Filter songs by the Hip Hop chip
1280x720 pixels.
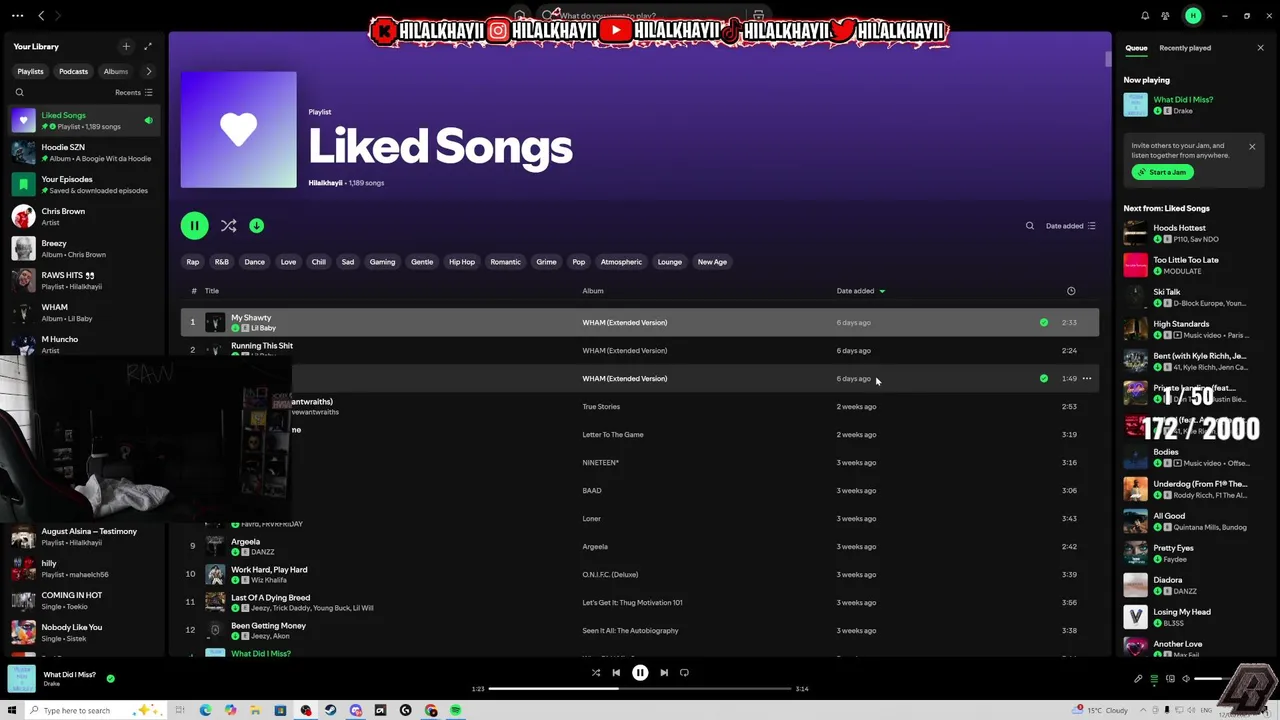tap(462, 262)
